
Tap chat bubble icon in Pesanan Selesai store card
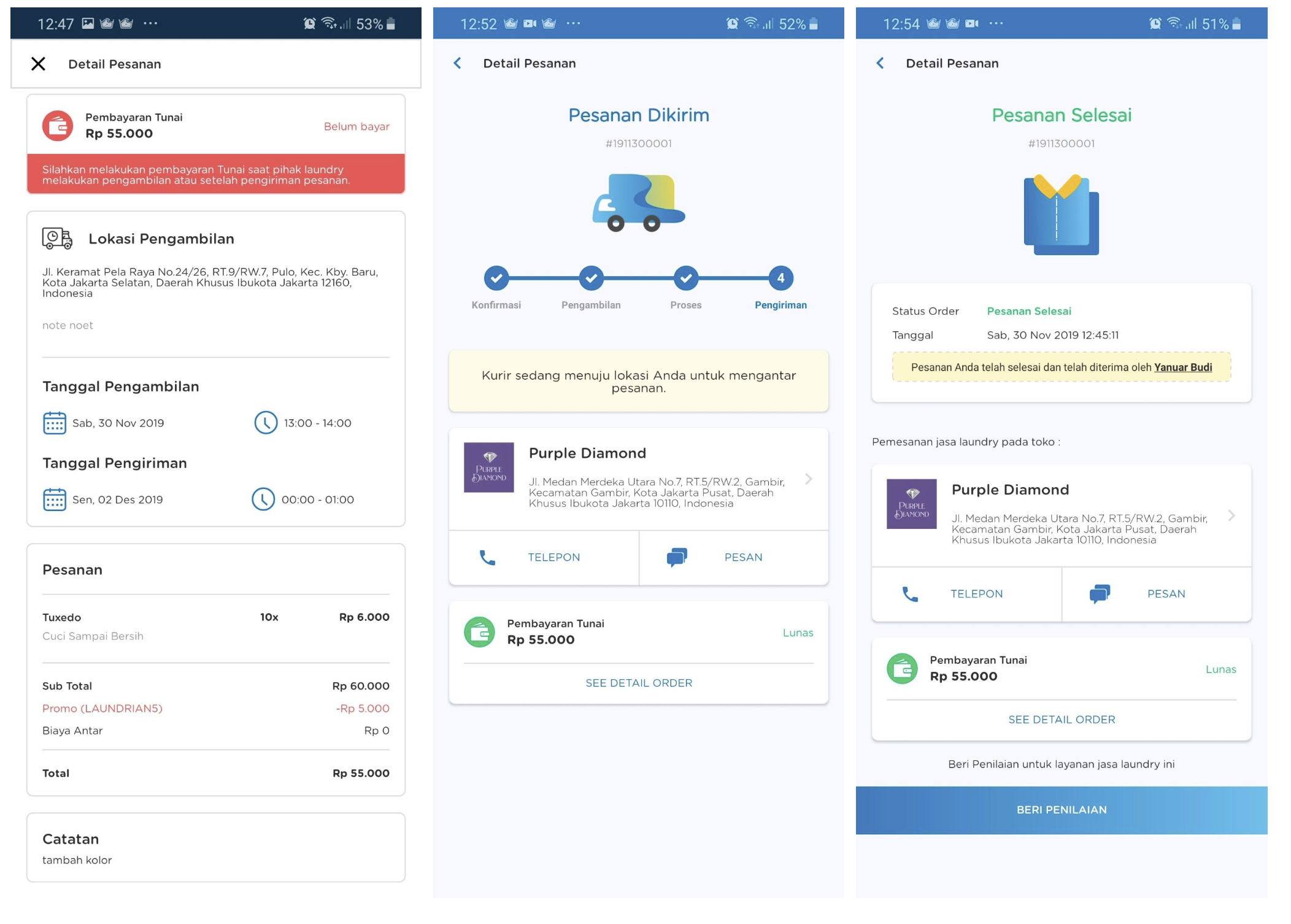(1100, 593)
